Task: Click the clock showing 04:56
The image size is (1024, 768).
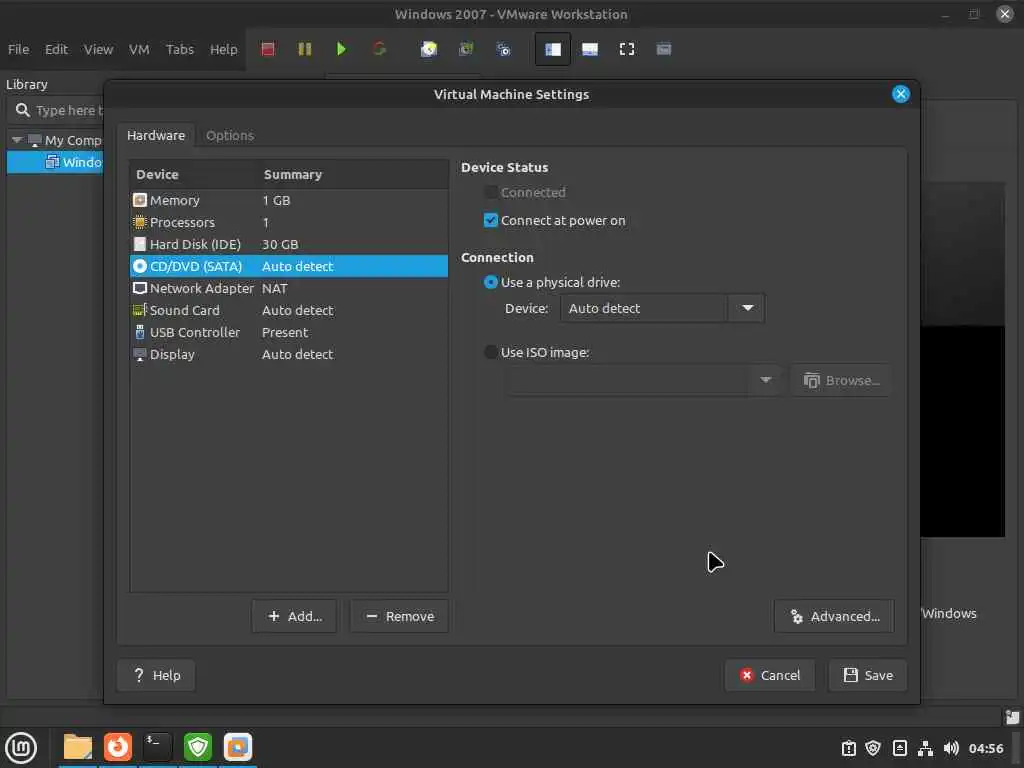Action: [x=985, y=748]
